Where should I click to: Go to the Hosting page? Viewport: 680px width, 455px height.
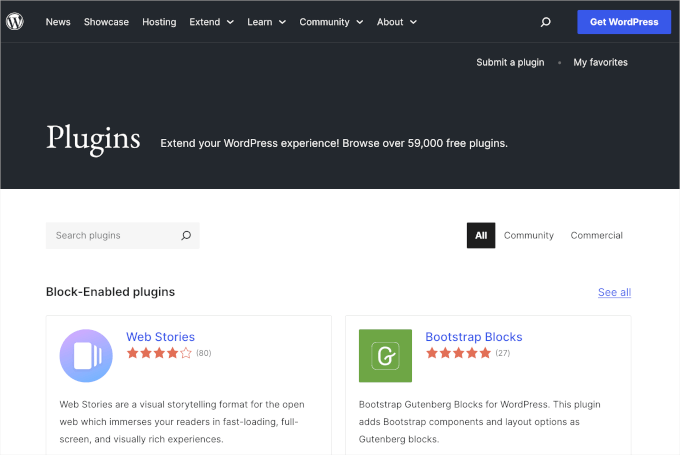pos(159,22)
